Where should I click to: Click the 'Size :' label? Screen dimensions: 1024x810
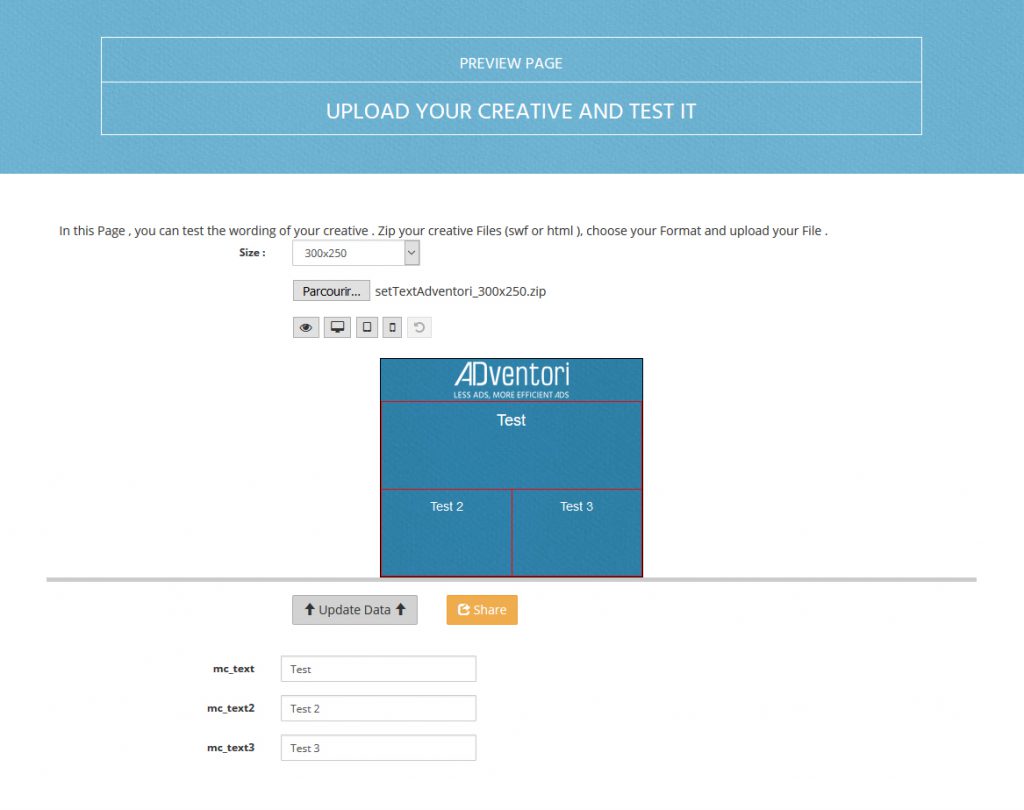(x=252, y=252)
